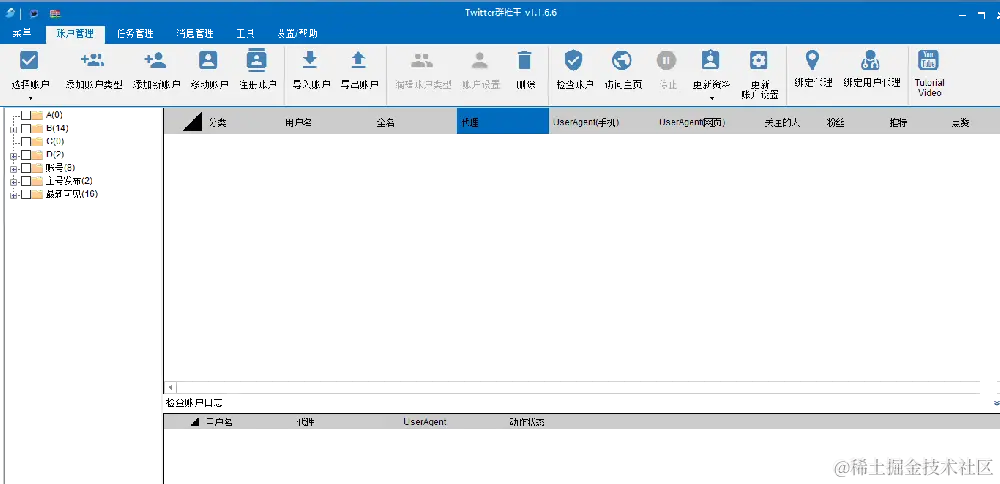Click the Select Account checkmark icon
Screen dimensions: 1000x484
(29, 61)
